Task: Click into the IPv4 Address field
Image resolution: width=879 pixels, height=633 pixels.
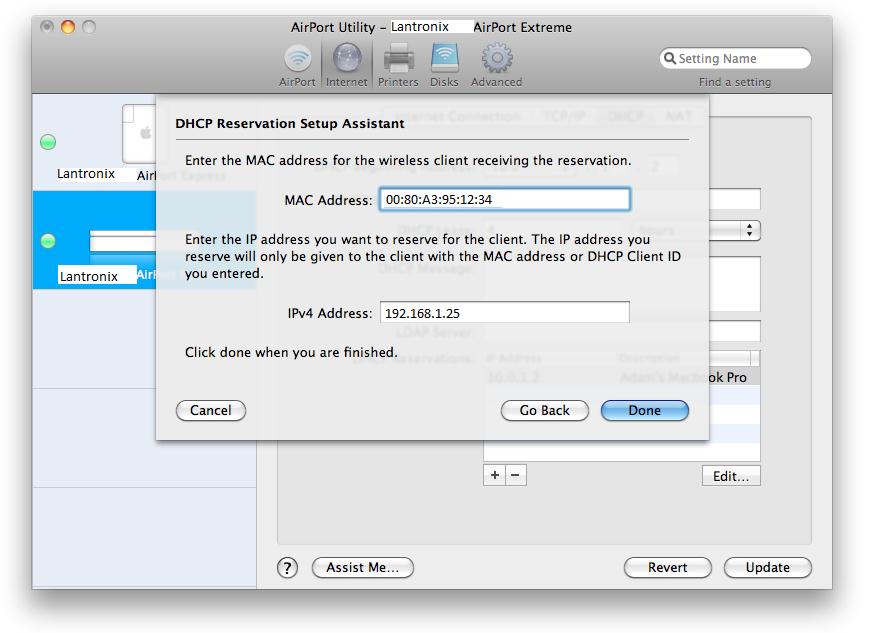Action: (x=504, y=313)
